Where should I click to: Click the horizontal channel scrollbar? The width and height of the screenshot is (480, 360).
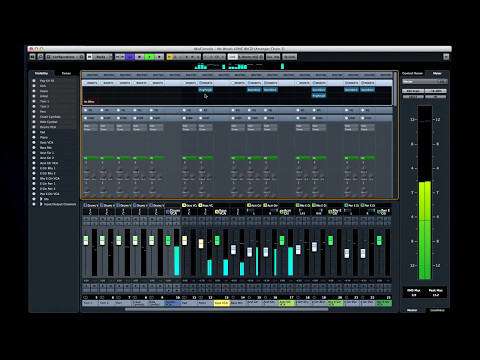tap(227, 309)
